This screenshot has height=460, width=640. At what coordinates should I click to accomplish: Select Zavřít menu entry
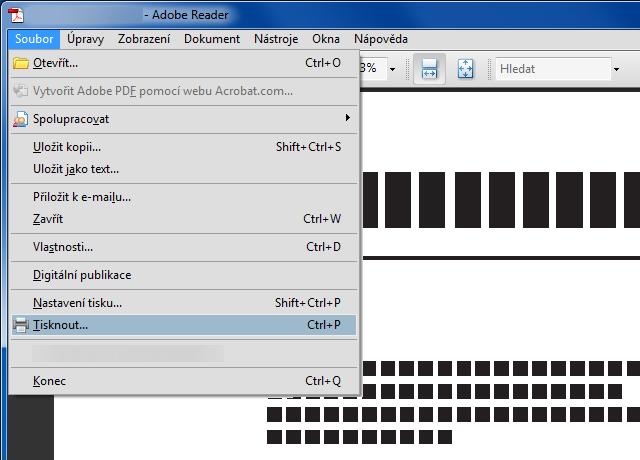pyautogui.click(x=184, y=219)
